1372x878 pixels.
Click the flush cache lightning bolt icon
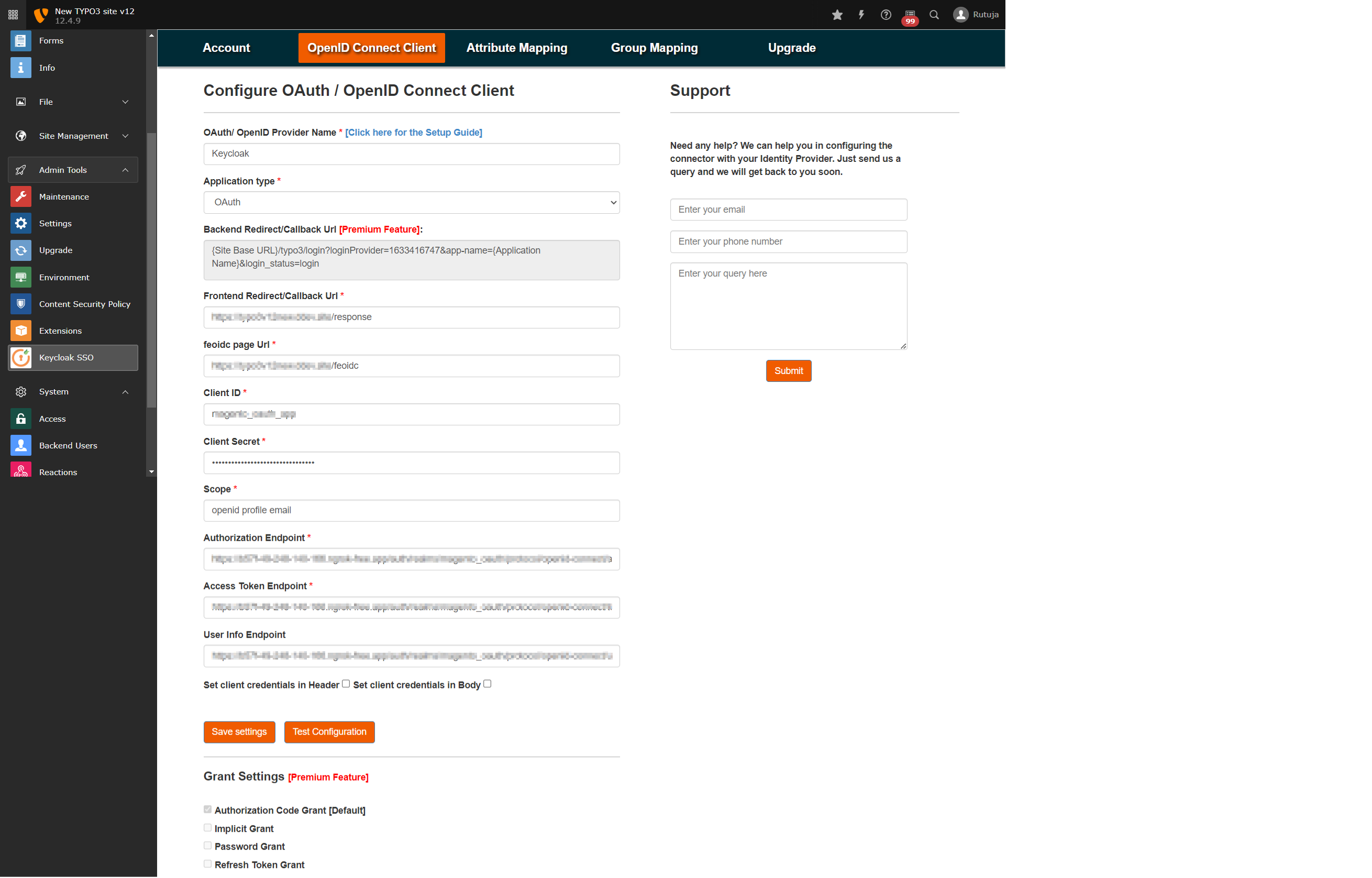tap(861, 15)
